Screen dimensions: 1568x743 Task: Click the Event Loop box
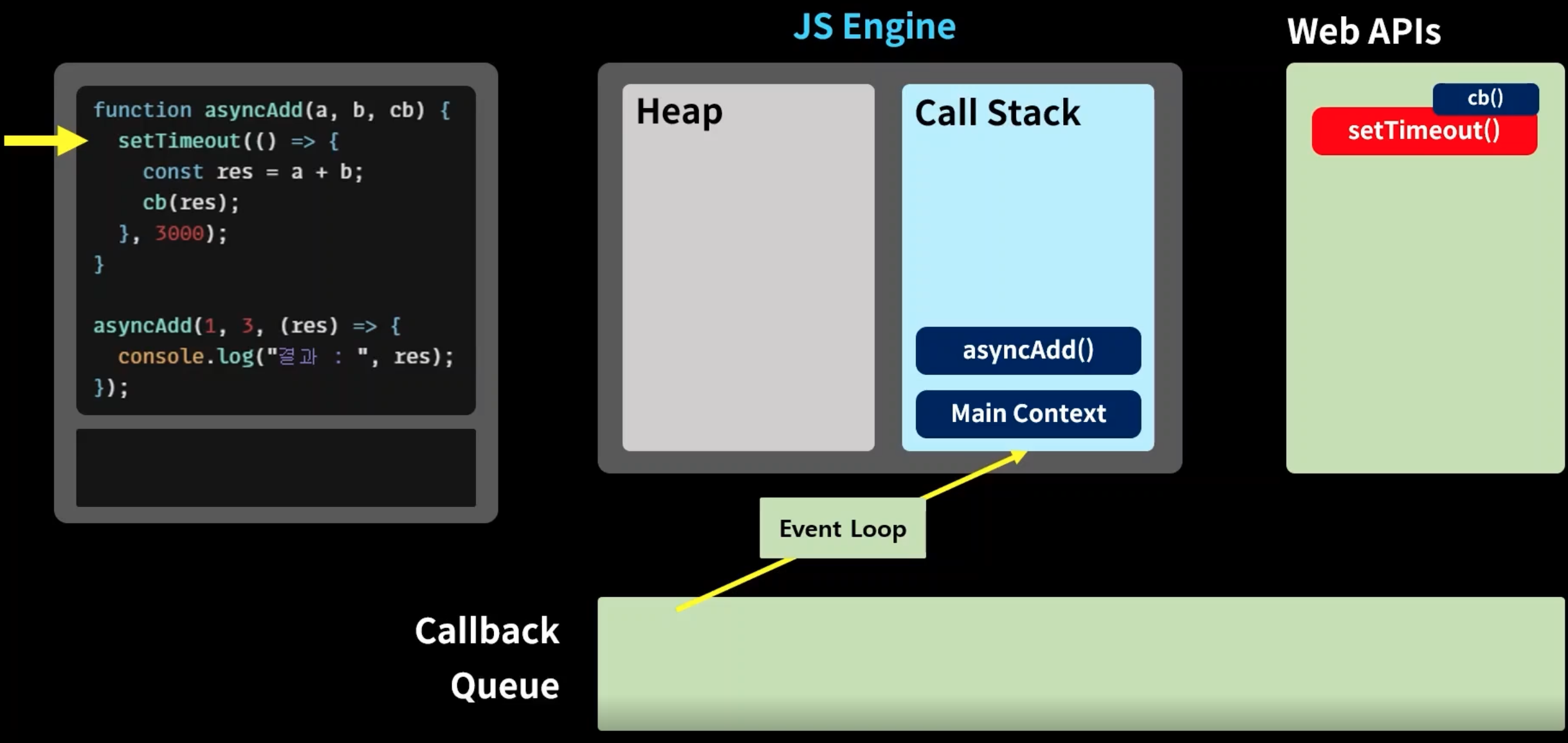click(842, 528)
